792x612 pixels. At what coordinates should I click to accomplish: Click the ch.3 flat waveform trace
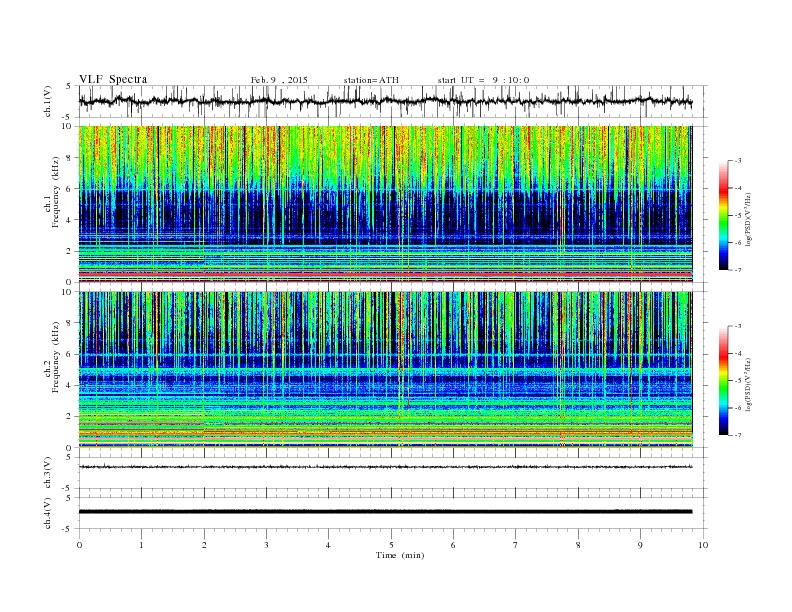point(386,467)
